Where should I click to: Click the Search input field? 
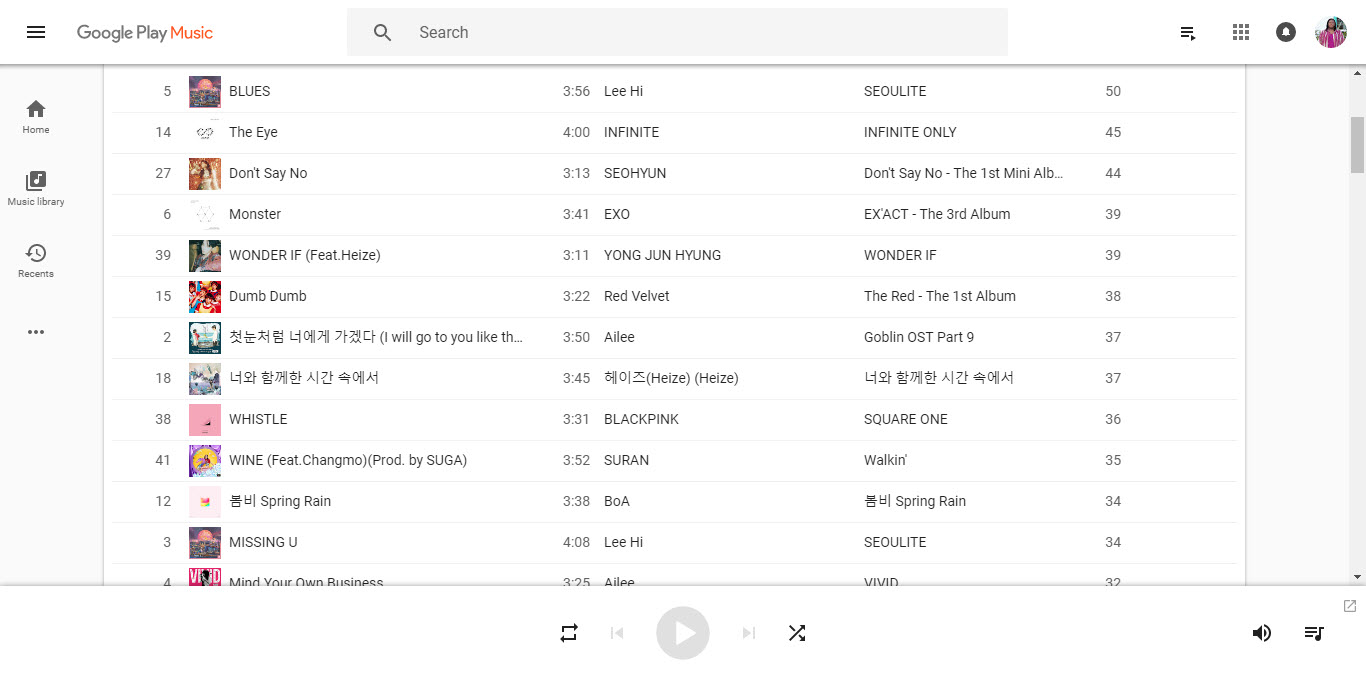[700, 32]
